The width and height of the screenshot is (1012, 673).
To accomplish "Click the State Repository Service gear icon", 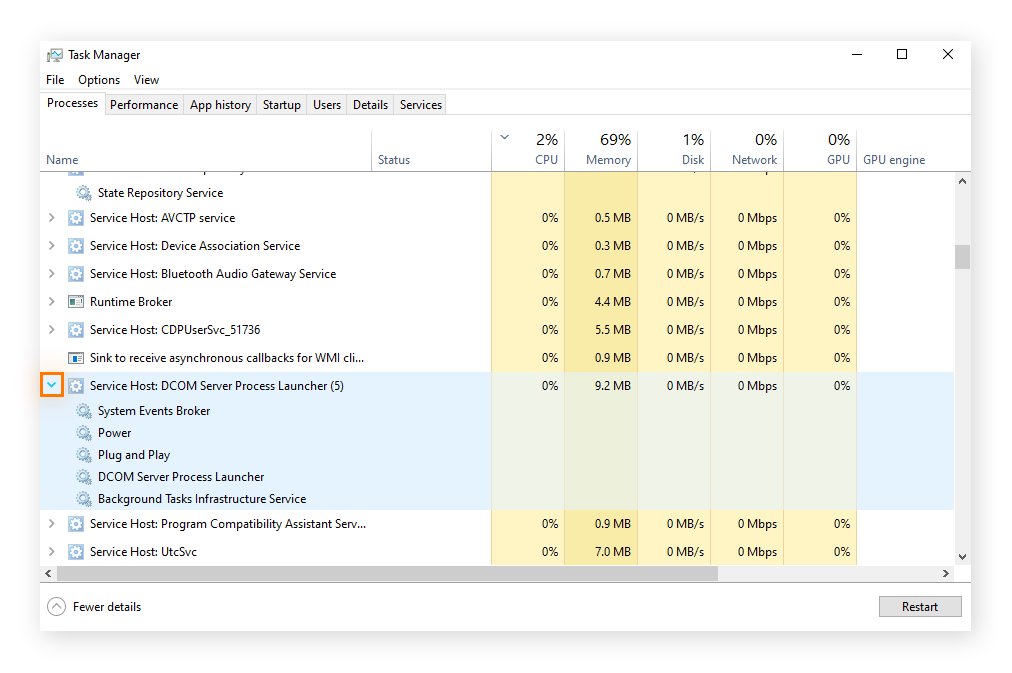I will click(84, 193).
